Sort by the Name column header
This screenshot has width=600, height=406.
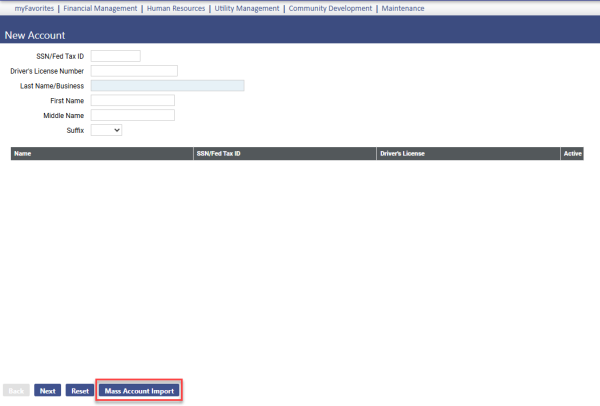point(23,154)
